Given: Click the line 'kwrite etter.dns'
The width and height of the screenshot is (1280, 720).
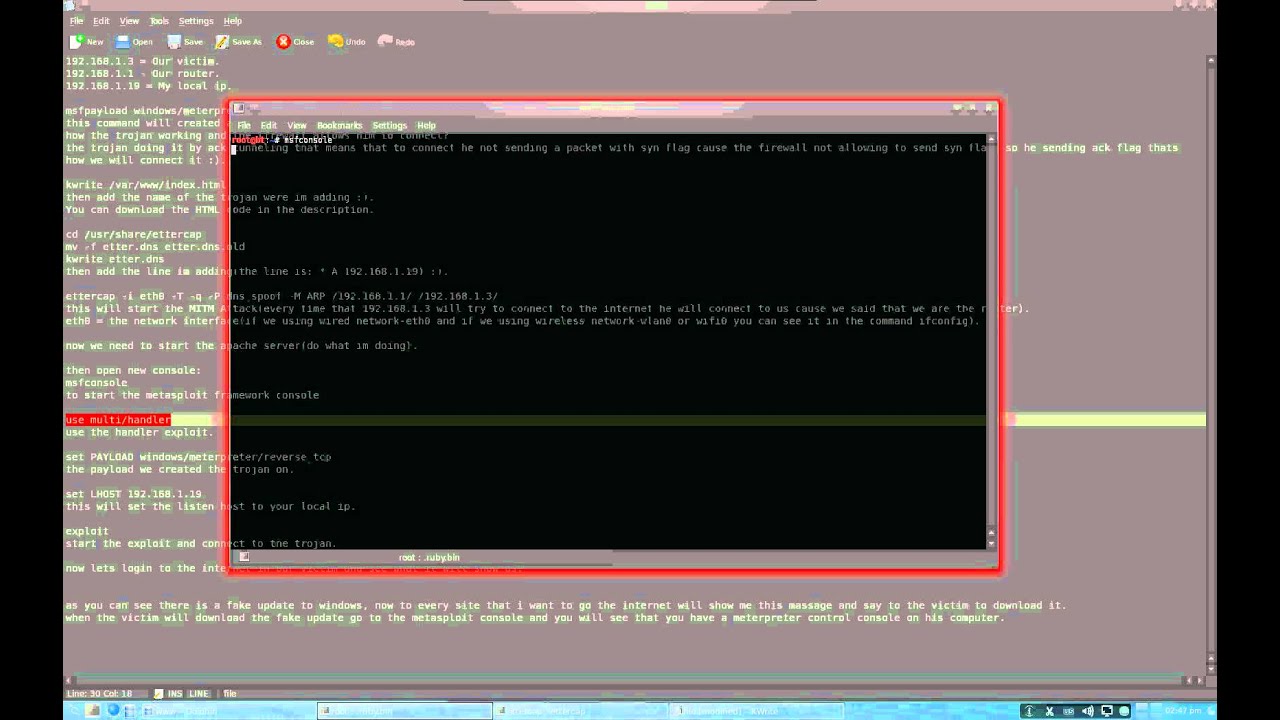Looking at the screenshot, I should click(115, 259).
